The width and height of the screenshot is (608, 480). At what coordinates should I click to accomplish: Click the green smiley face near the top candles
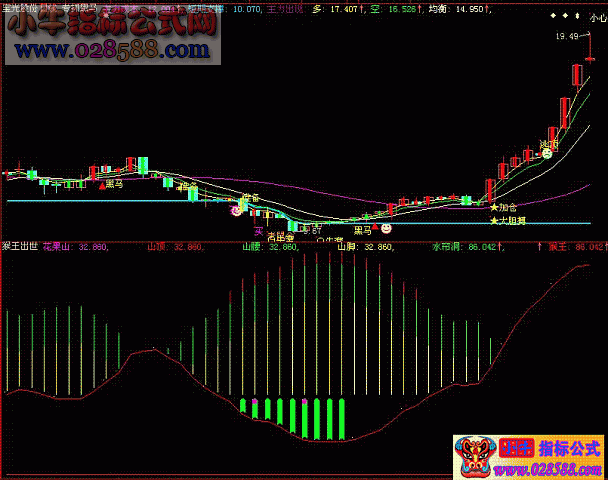[547, 153]
